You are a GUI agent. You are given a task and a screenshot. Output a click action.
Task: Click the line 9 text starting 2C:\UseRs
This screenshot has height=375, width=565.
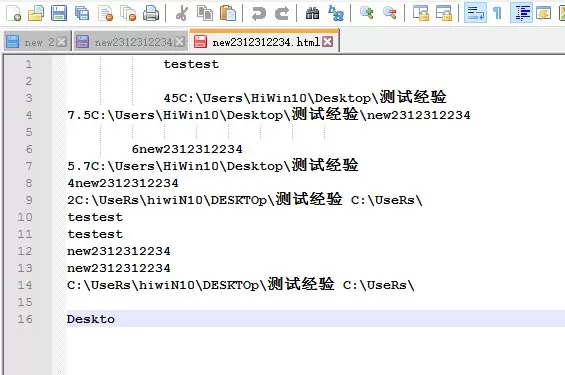pos(245,200)
